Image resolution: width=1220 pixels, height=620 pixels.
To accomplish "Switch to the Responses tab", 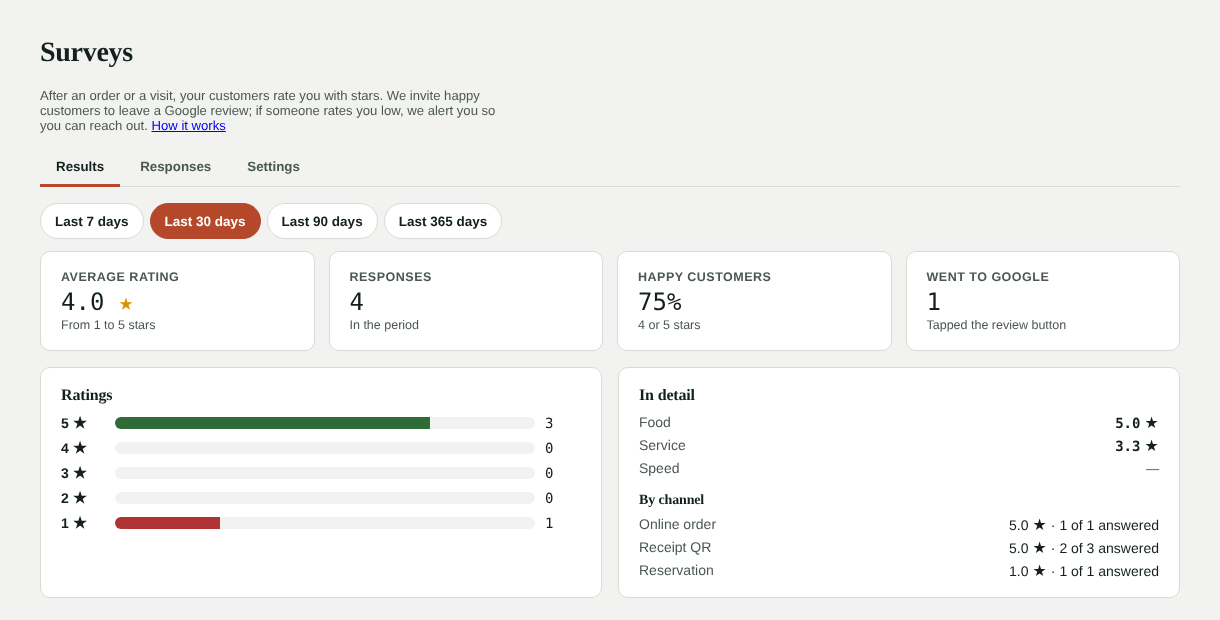I will pos(175,167).
